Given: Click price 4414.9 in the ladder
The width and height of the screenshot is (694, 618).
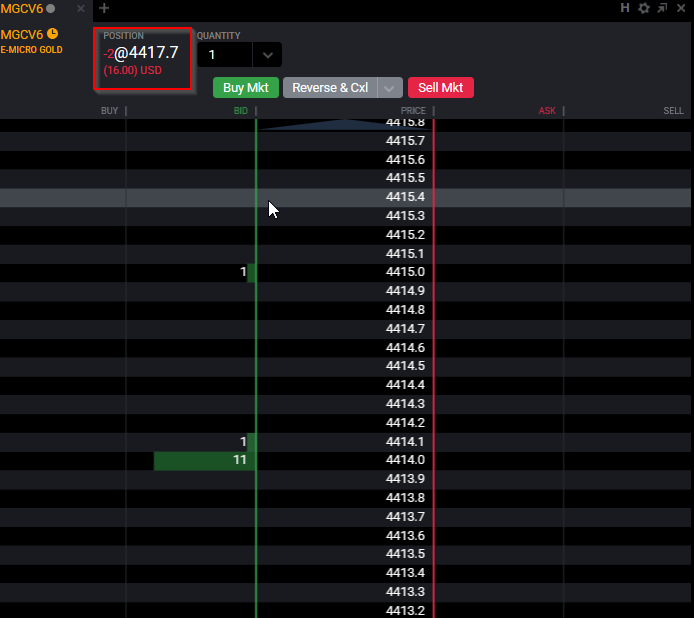Looking at the screenshot, I should 405,291.
